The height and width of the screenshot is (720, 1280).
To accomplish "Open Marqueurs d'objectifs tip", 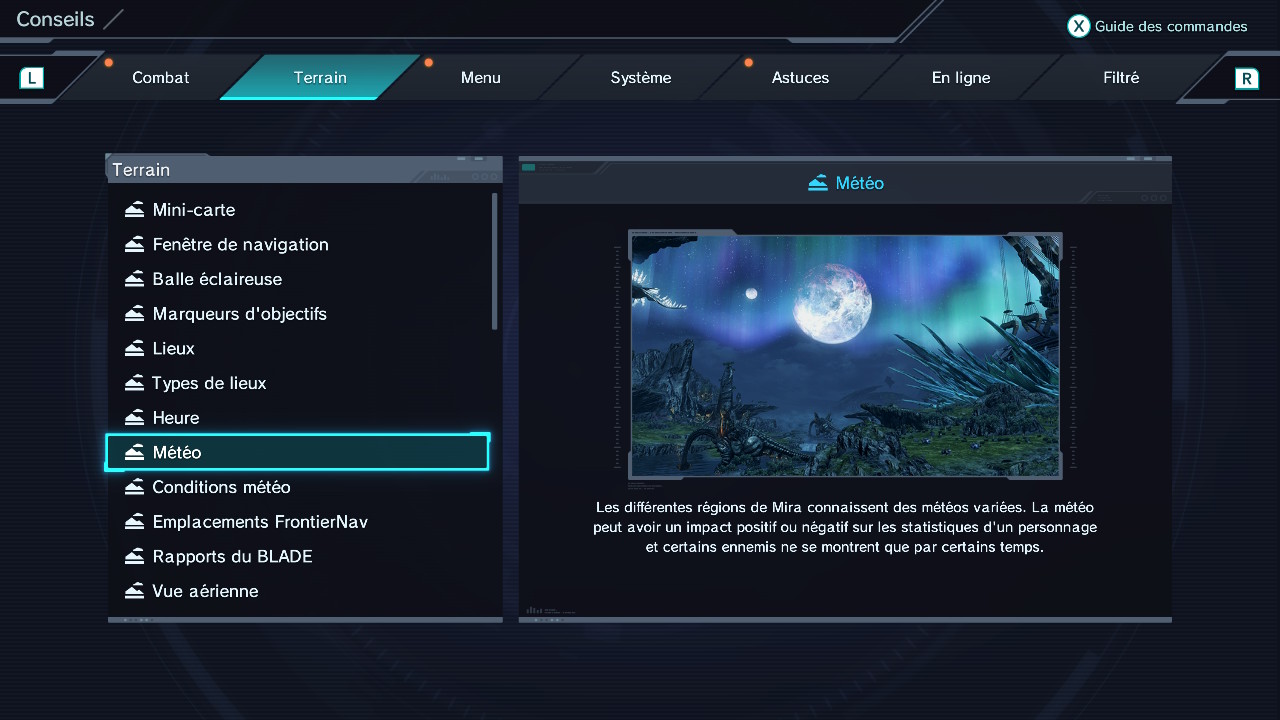I will [x=298, y=314].
